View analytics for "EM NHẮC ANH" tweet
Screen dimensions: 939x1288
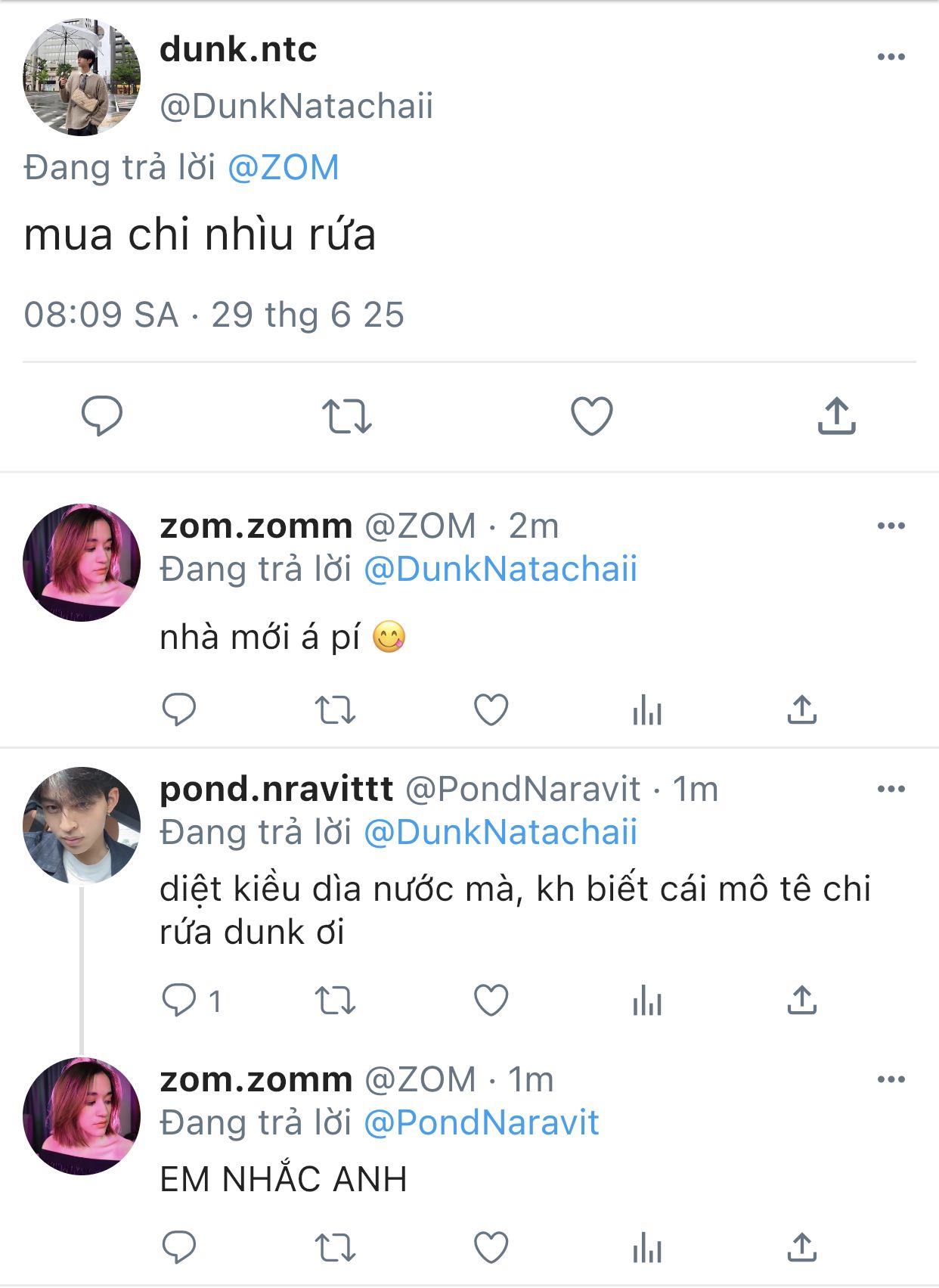click(x=647, y=1247)
